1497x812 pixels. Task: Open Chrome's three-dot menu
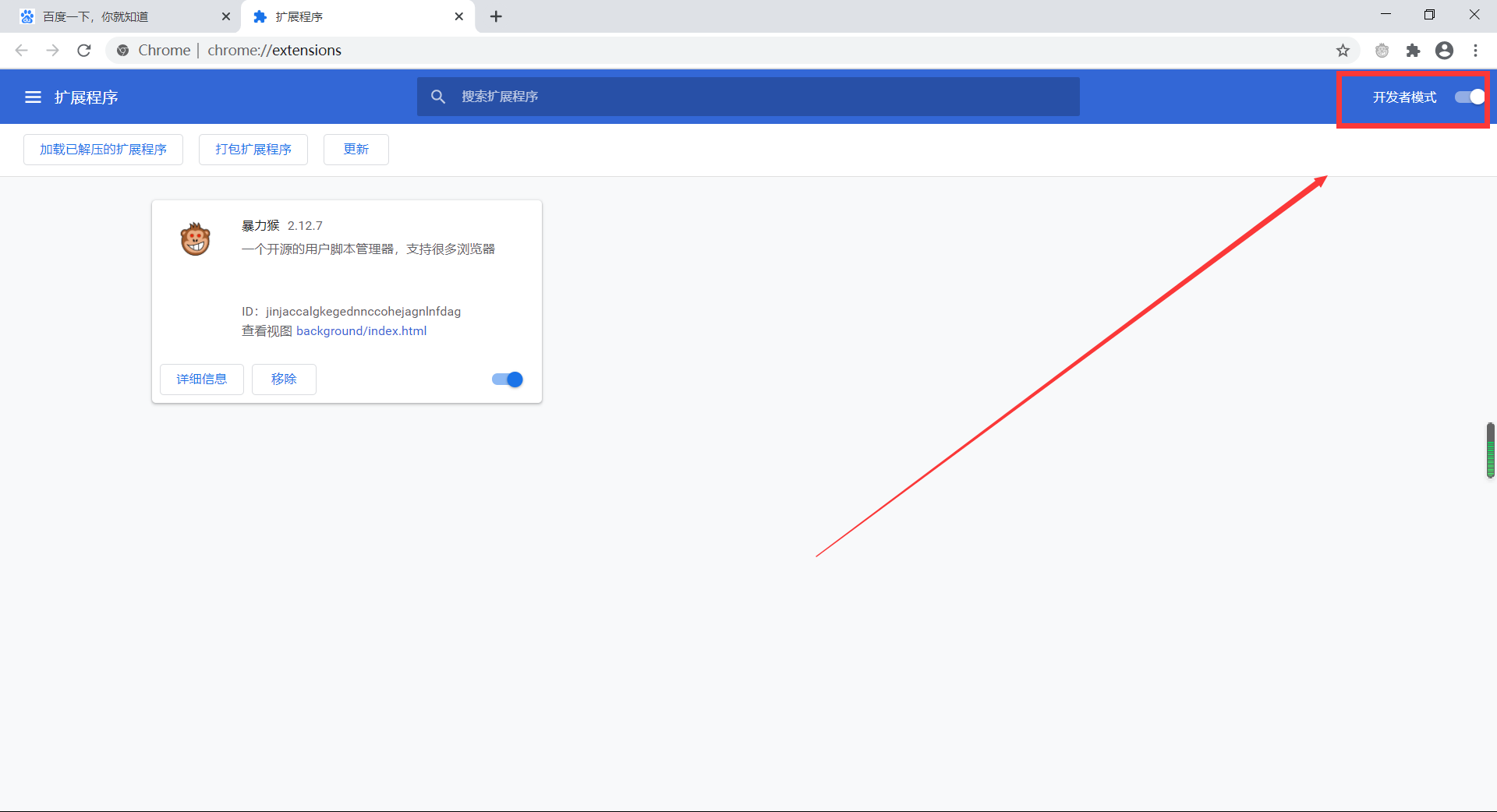1475,51
